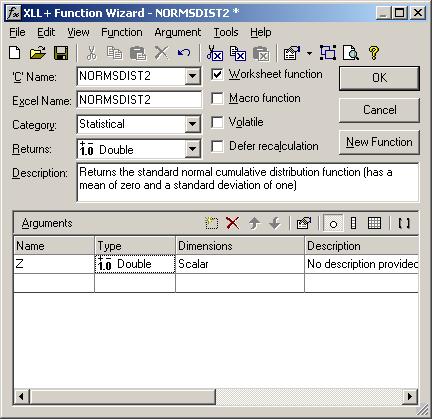
Task: Click the horizontal scrollbar right arrow
Action: 410,397
